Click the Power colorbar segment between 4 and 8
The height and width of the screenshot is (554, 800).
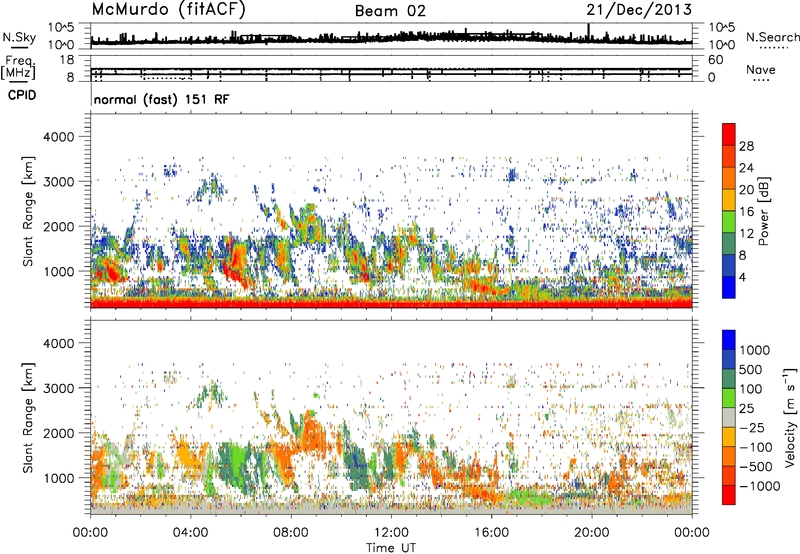[x=729, y=265]
